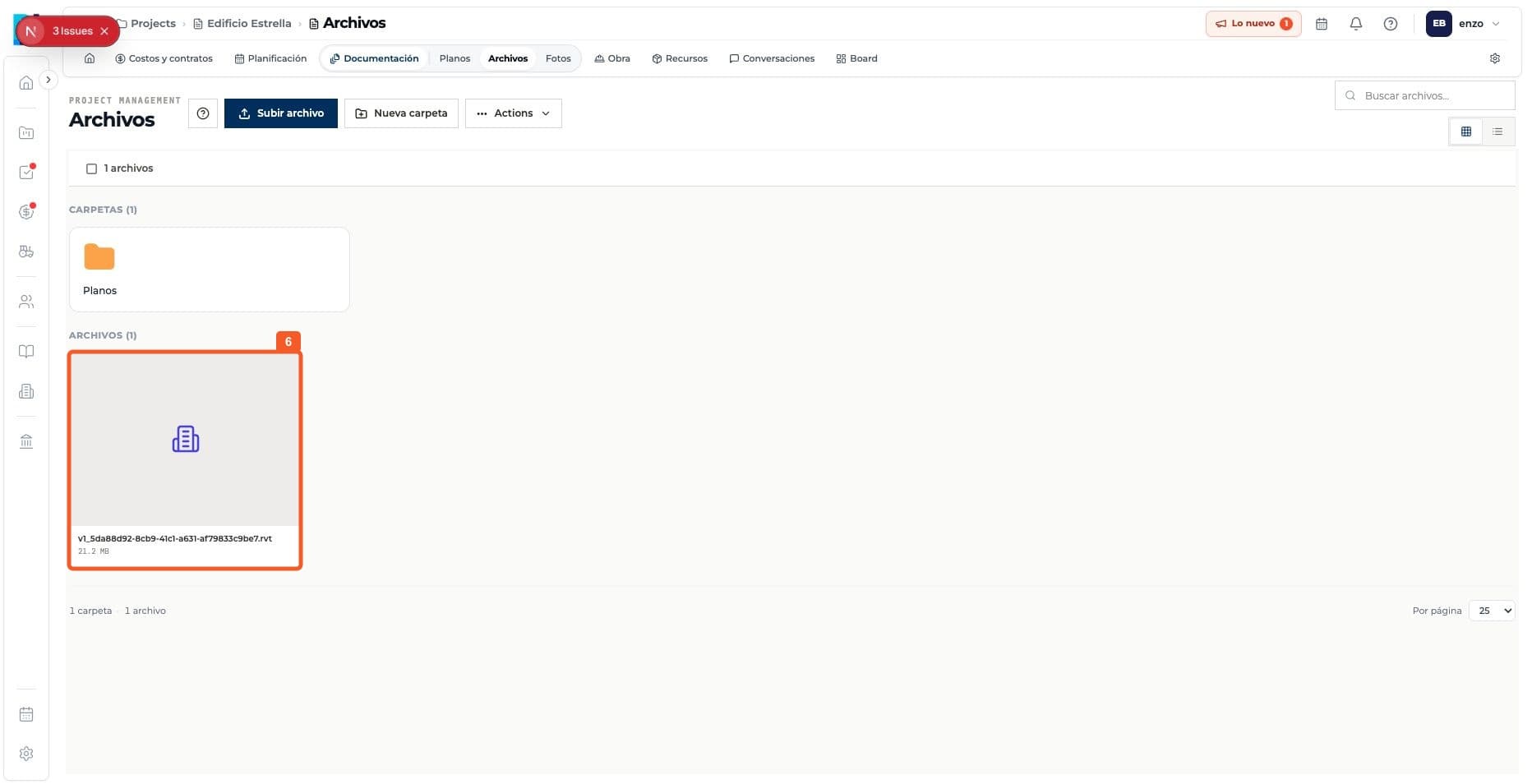Open the Costos y contratos tab
Screen dimensions: 1532x784
(164, 58)
